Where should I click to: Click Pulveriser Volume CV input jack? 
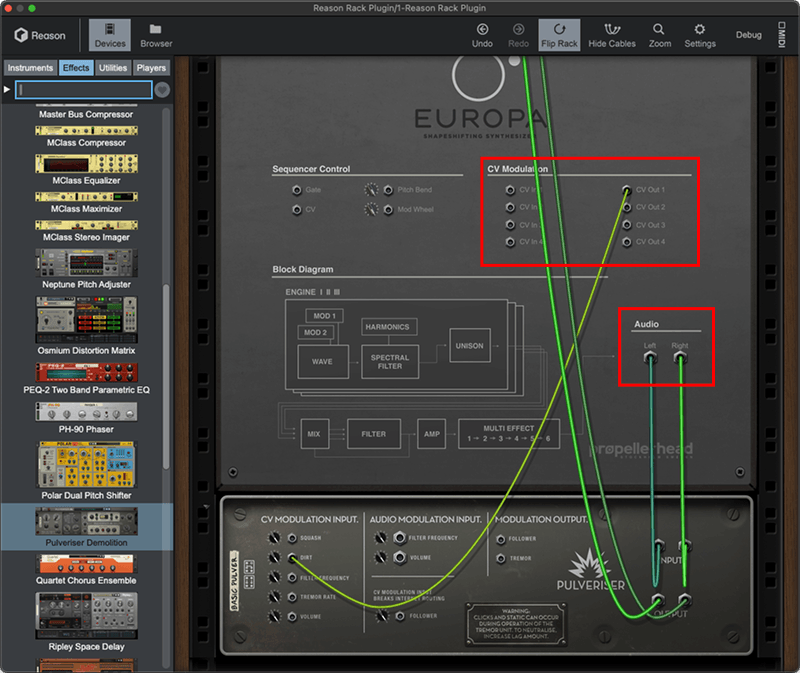pos(292,617)
